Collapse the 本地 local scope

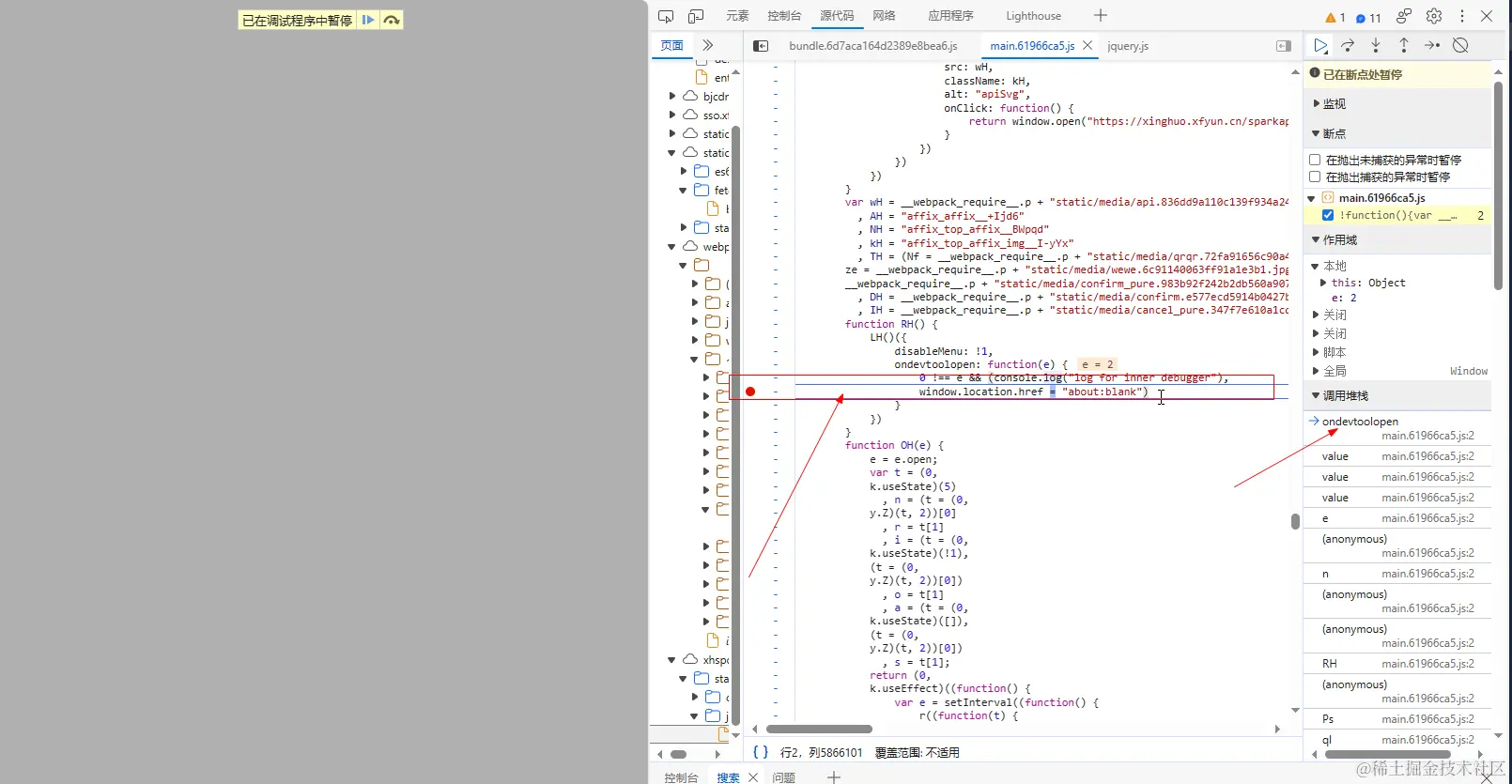point(1316,267)
